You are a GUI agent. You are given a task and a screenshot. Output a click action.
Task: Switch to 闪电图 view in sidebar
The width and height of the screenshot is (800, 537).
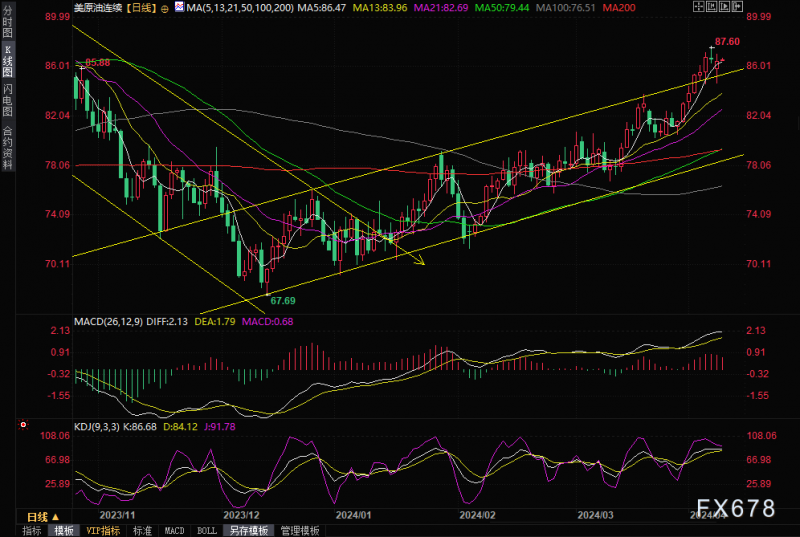click(x=7, y=100)
